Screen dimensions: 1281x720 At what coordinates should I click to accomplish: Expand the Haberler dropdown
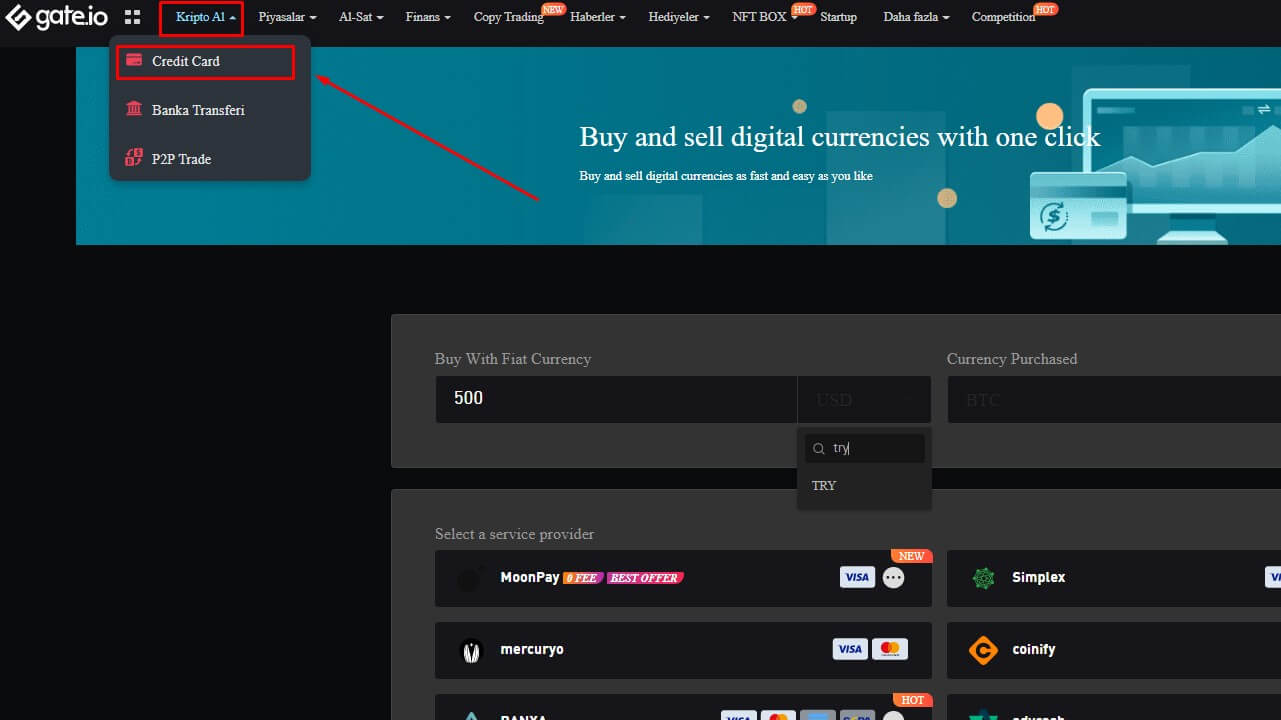[x=598, y=17]
